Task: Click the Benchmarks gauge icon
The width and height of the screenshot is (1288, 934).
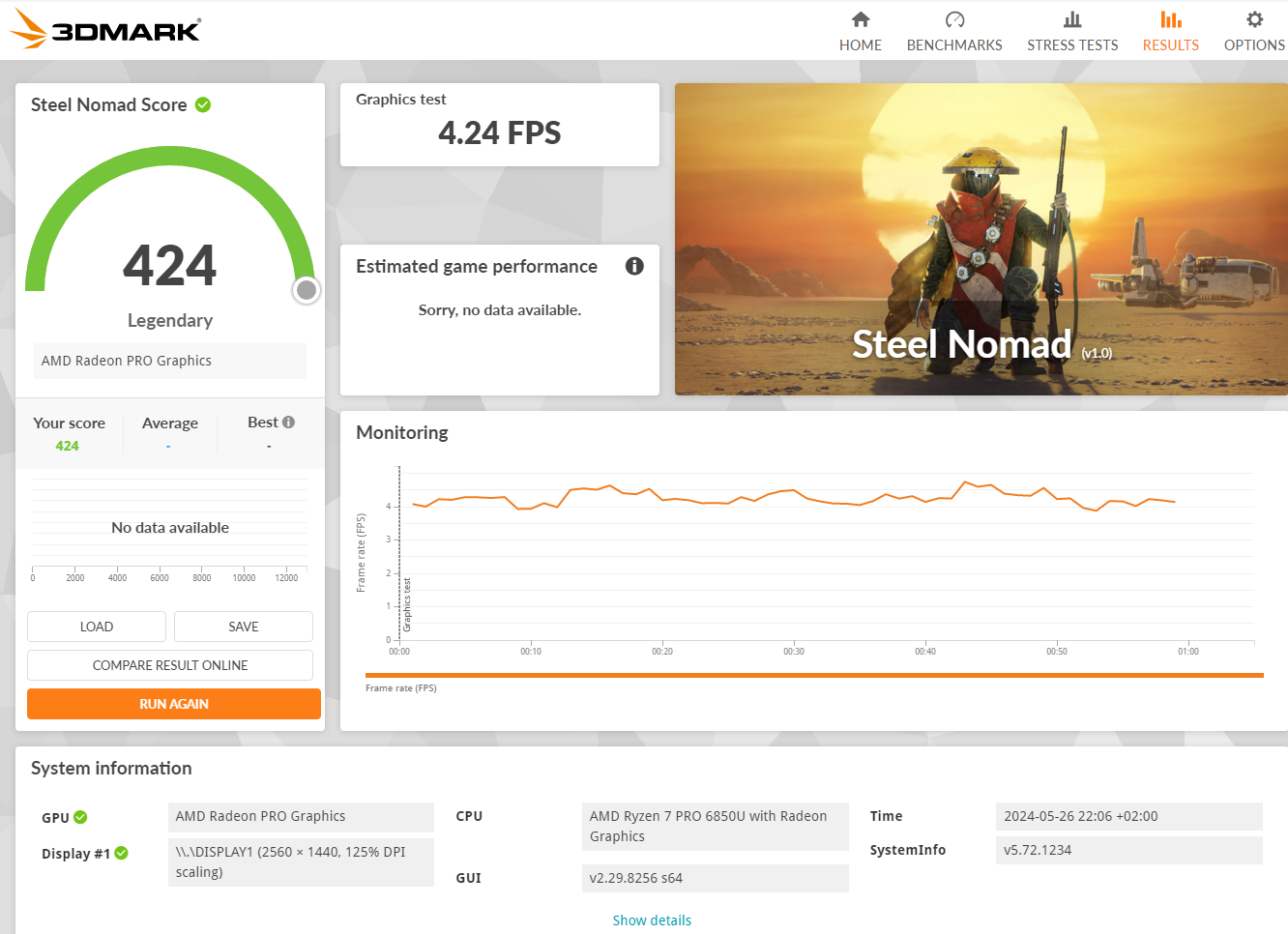Action: coord(954,19)
